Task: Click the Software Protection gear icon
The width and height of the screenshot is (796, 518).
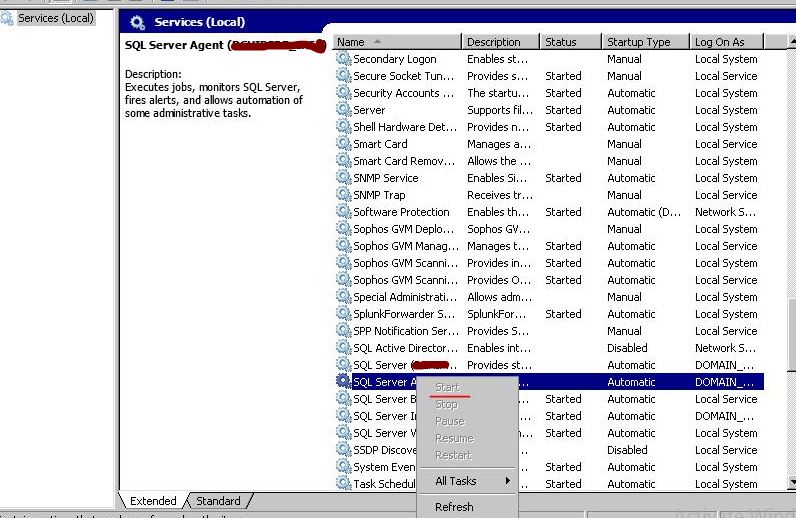Action: point(344,212)
